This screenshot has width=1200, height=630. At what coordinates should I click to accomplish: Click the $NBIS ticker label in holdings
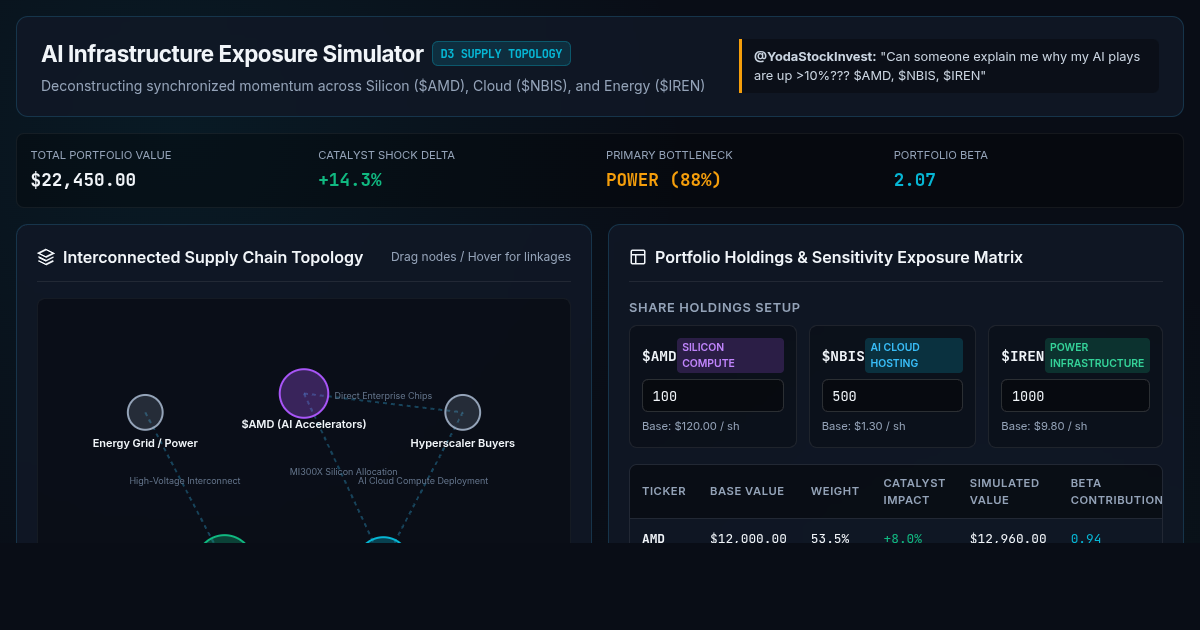[x=843, y=356]
